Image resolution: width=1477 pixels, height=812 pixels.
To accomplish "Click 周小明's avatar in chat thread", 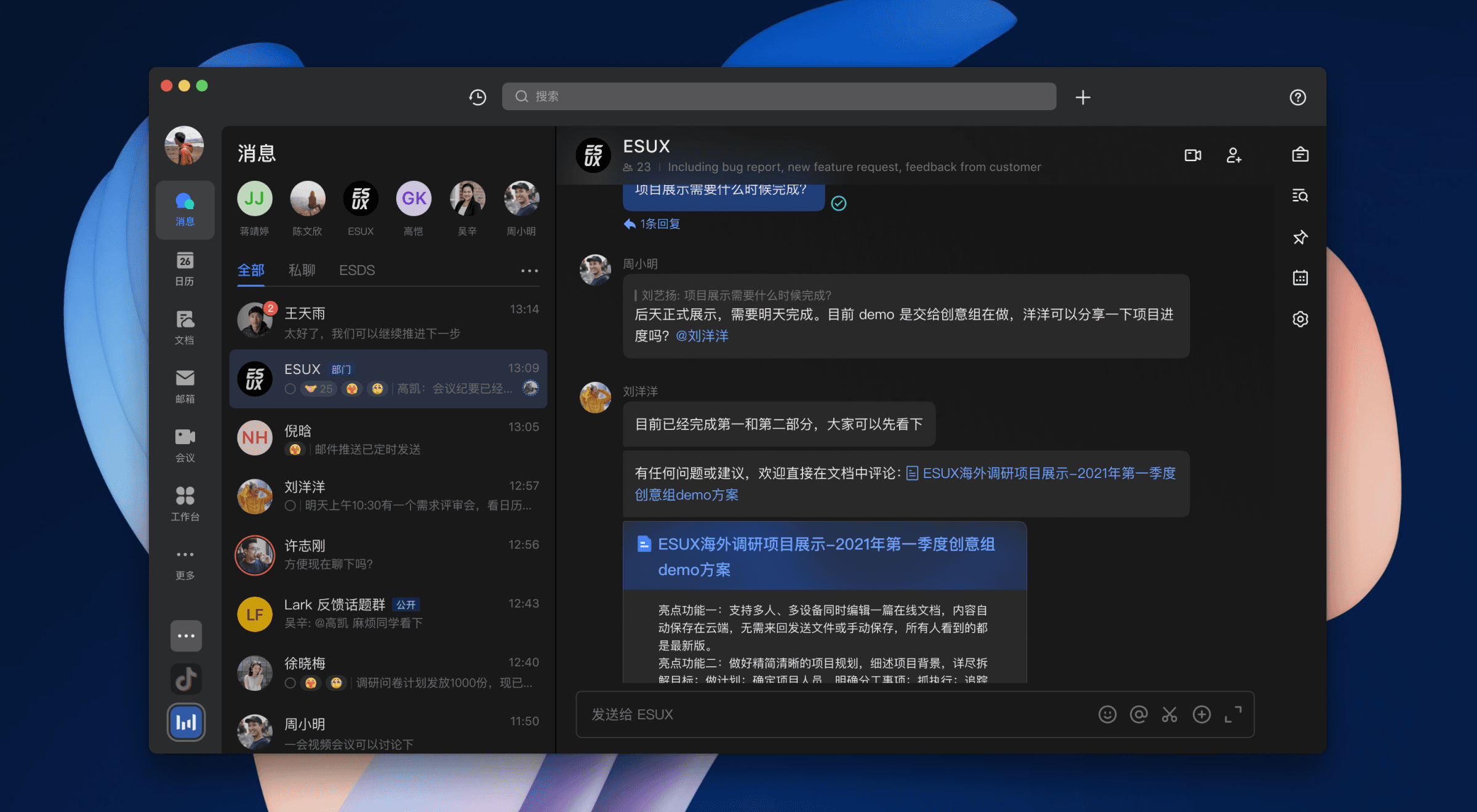I will coord(595,270).
